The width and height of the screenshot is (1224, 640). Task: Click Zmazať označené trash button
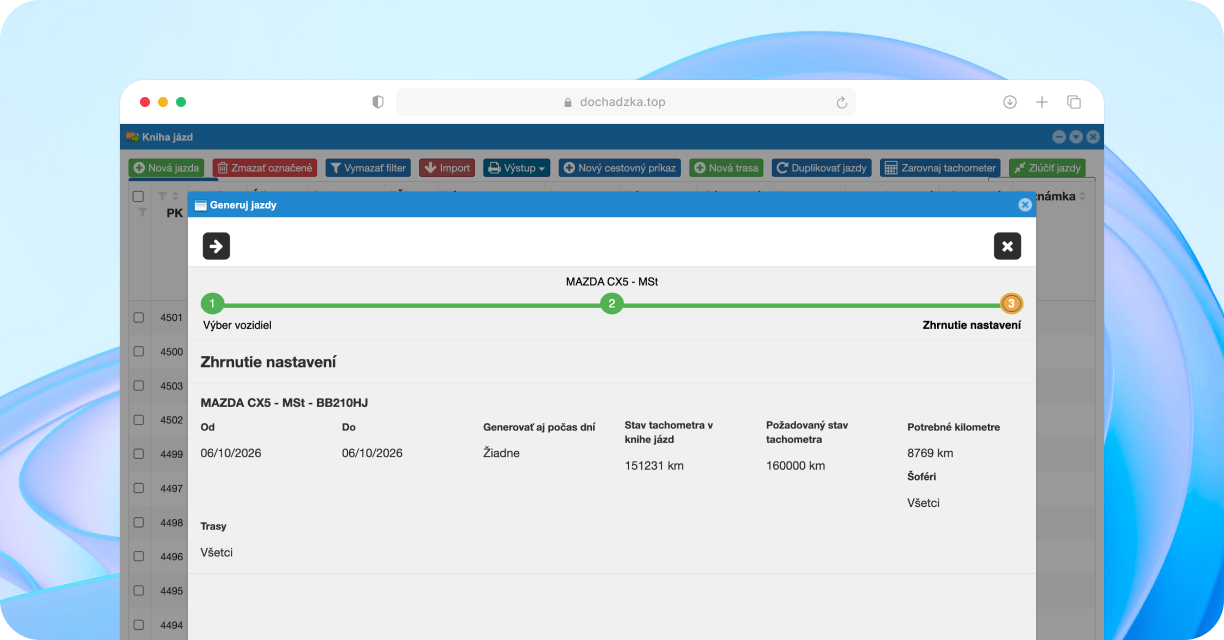coord(265,168)
